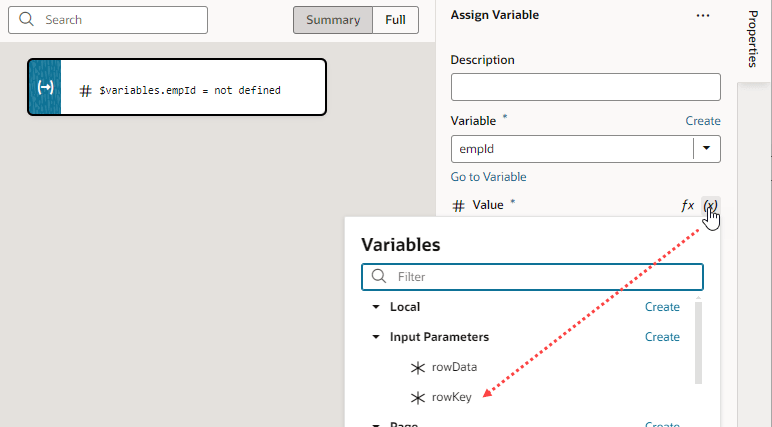Open the empId variable dropdown
This screenshot has width=772, height=427.
click(707, 149)
